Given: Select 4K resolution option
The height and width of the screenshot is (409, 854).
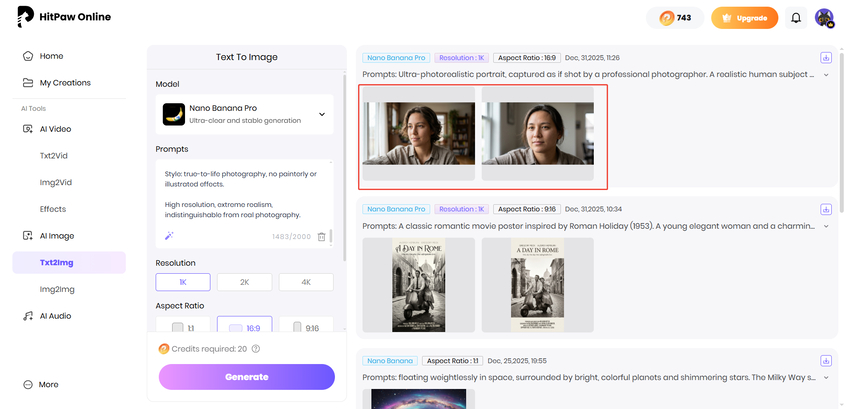Looking at the screenshot, I should 306,282.
